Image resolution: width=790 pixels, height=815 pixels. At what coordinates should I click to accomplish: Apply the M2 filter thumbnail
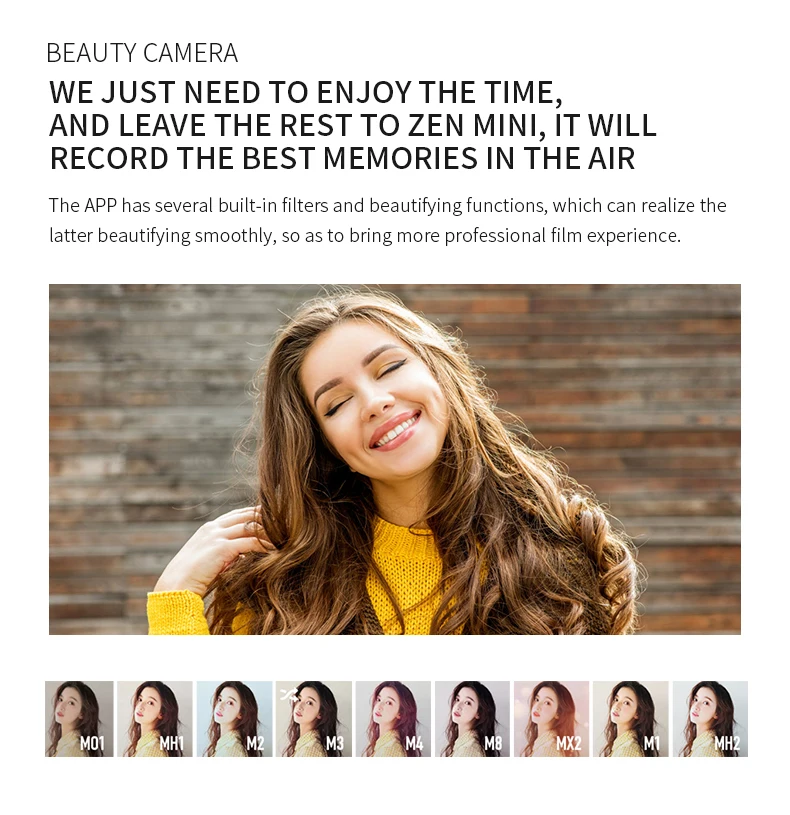click(234, 719)
